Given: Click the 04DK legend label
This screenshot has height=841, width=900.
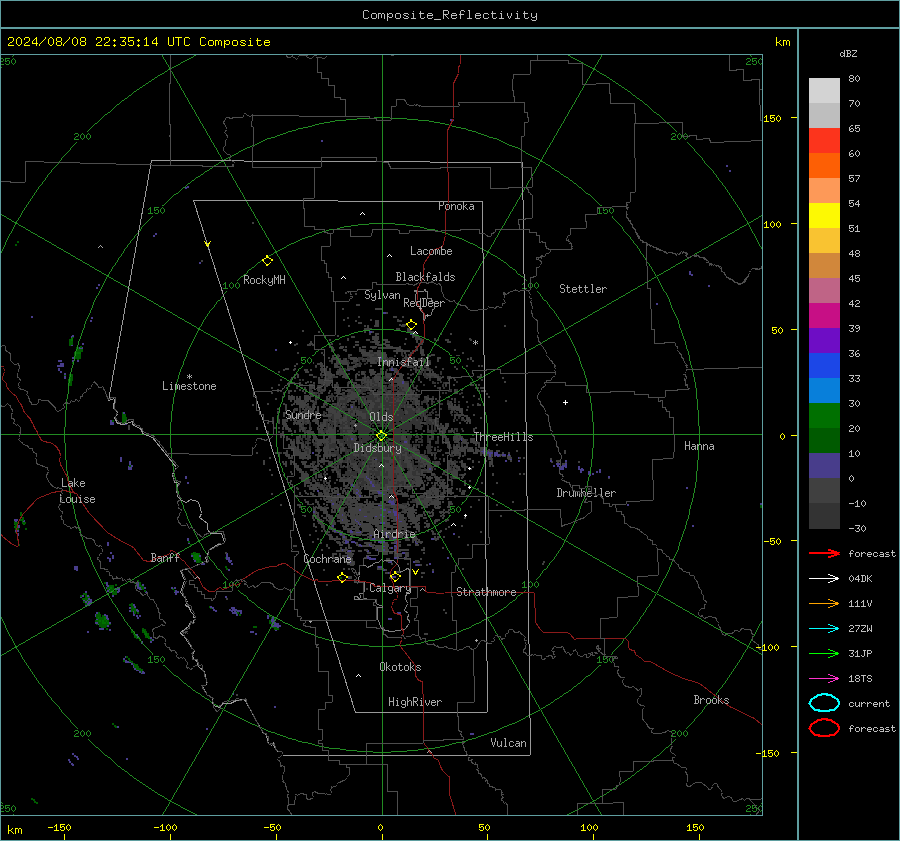Looking at the screenshot, I should point(860,579).
